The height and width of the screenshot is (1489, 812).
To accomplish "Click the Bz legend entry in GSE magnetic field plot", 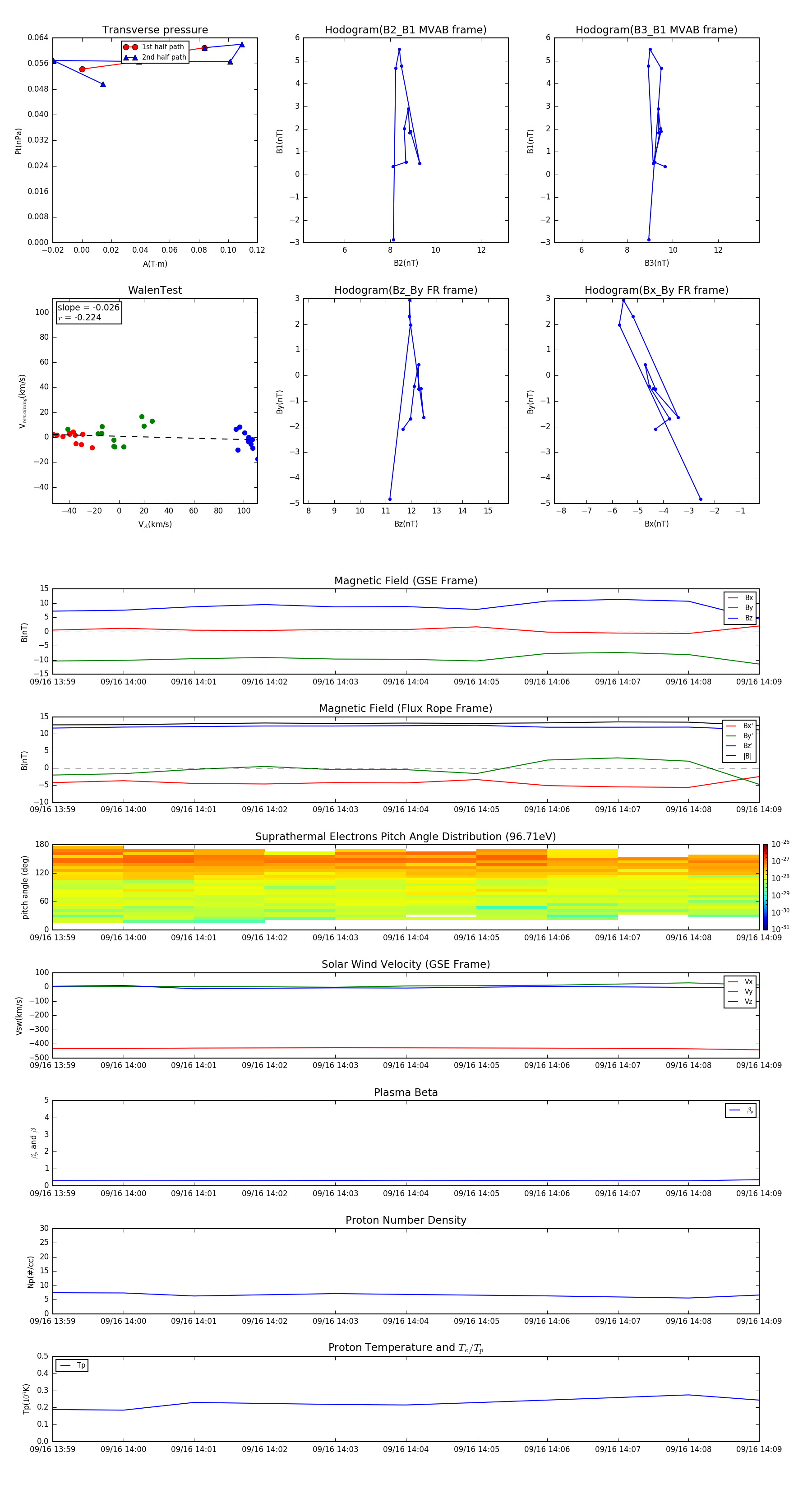I will [740, 618].
